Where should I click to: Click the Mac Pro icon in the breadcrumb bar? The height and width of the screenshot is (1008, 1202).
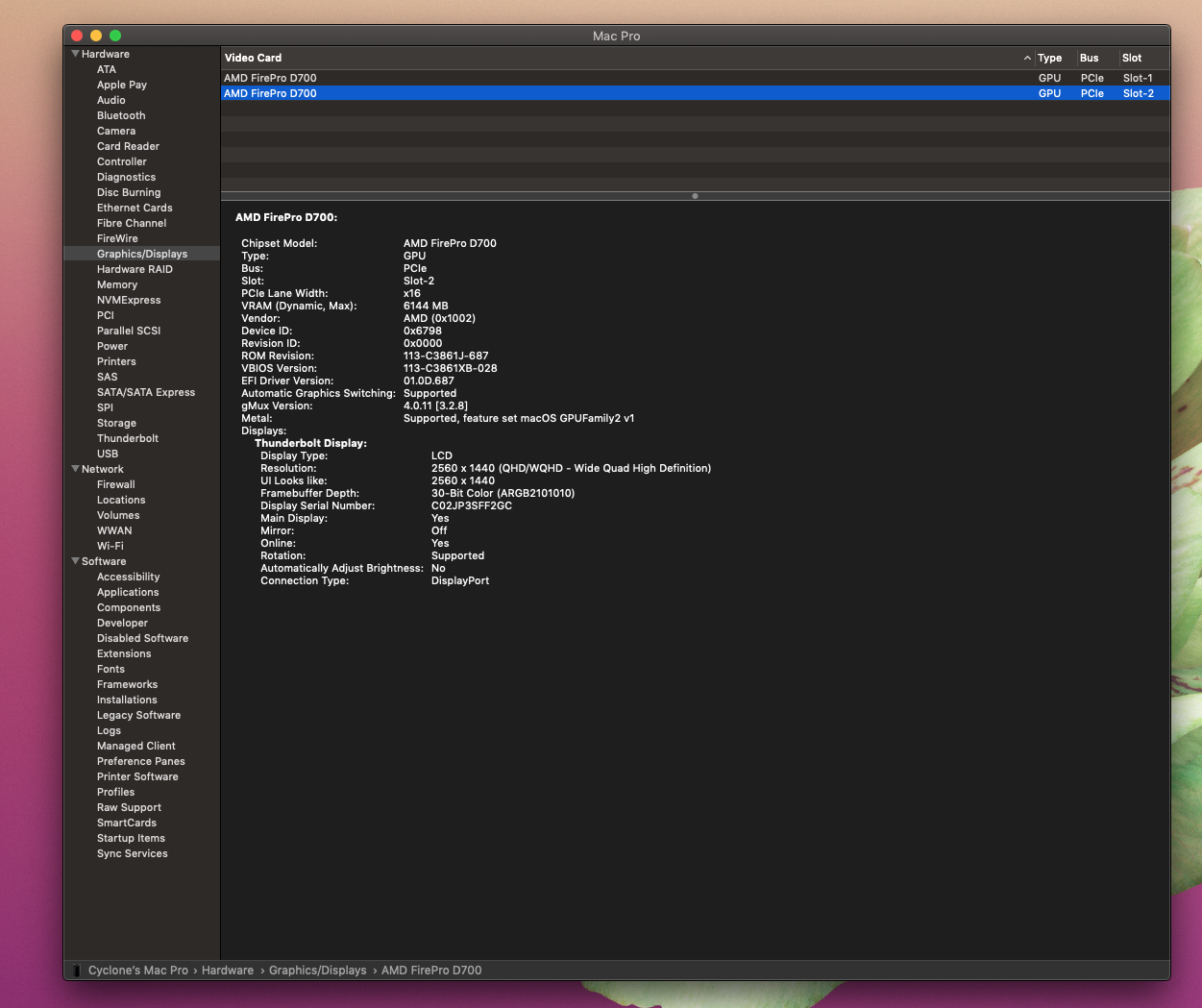click(x=76, y=970)
